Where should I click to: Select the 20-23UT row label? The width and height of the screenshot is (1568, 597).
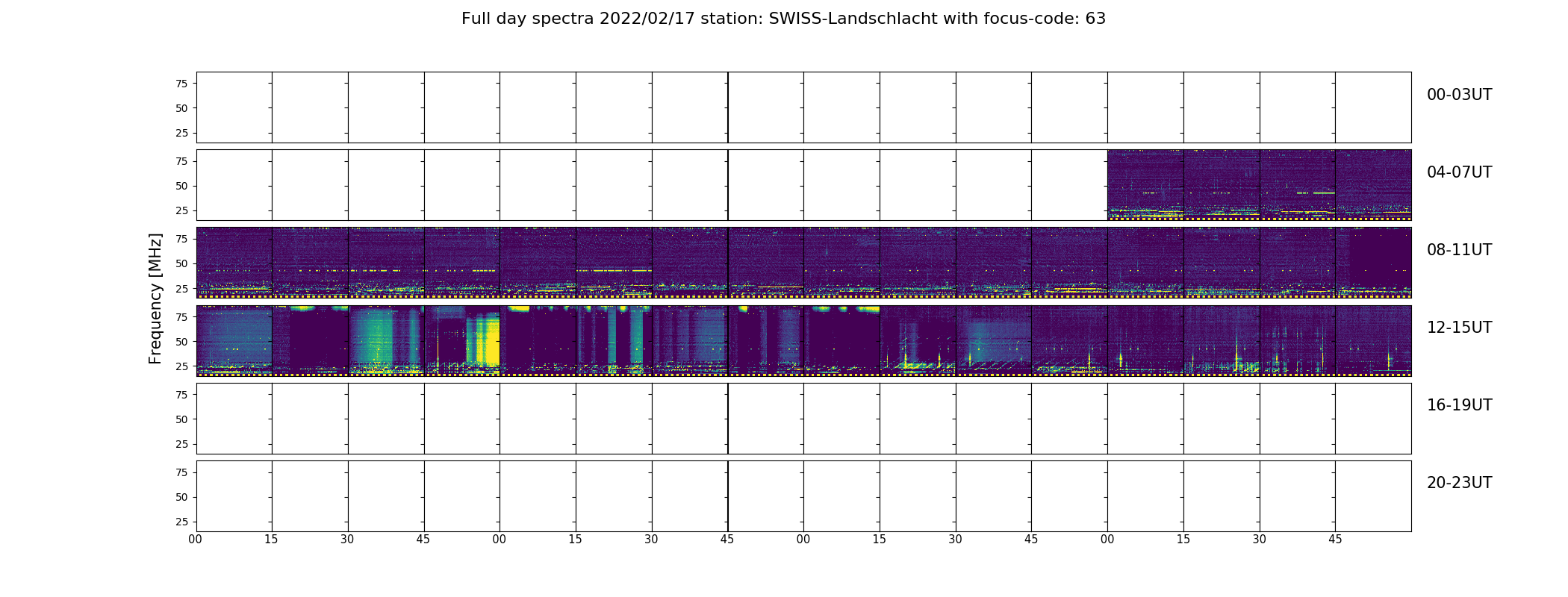1459,483
